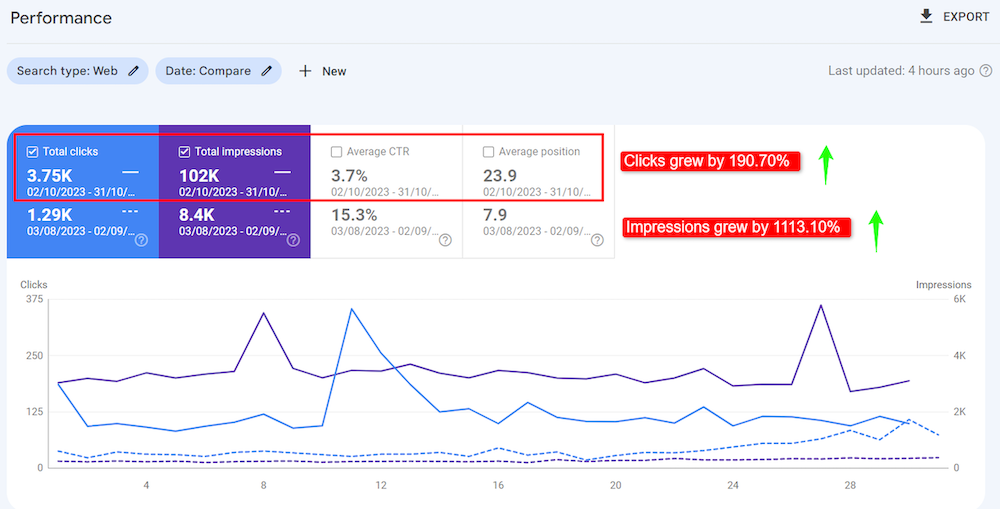The height and width of the screenshot is (509, 1000).
Task: Click the Performance page heading
Action: 61,18
